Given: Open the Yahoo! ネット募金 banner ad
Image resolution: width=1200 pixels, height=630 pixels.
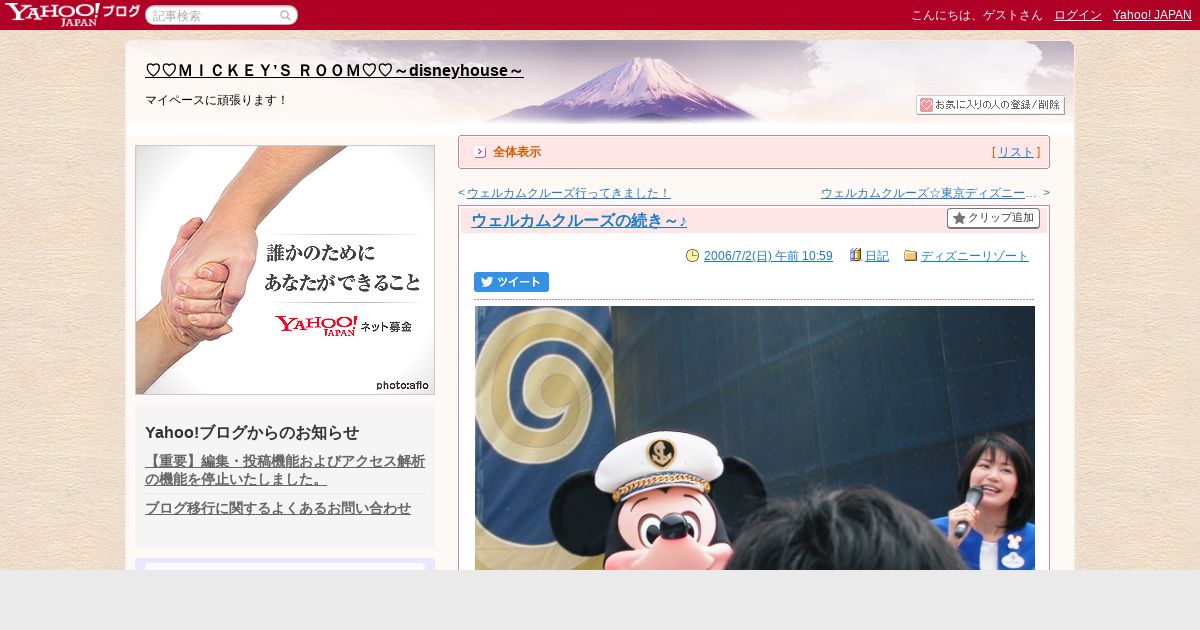Looking at the screenshot, I should [285, 270].
